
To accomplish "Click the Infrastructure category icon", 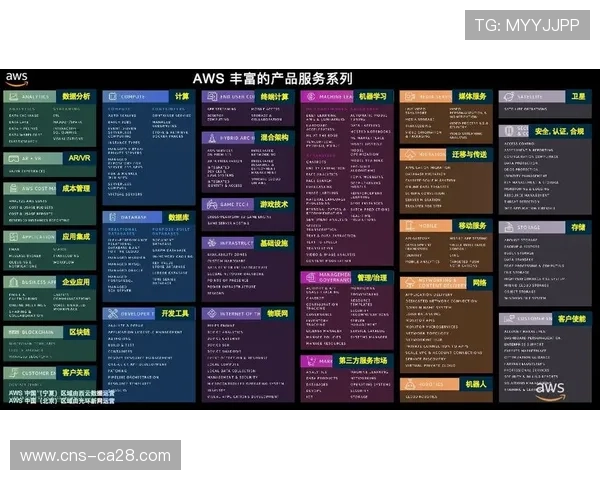I will pos(212,243).
